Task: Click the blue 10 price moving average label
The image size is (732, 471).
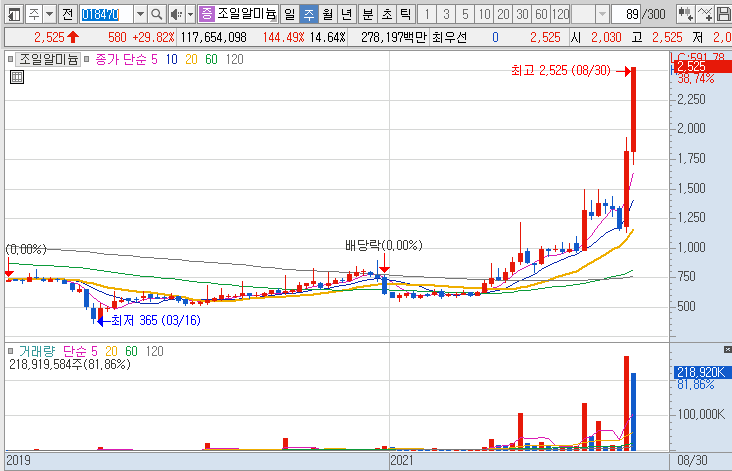Action: click(x=171, y=59)
